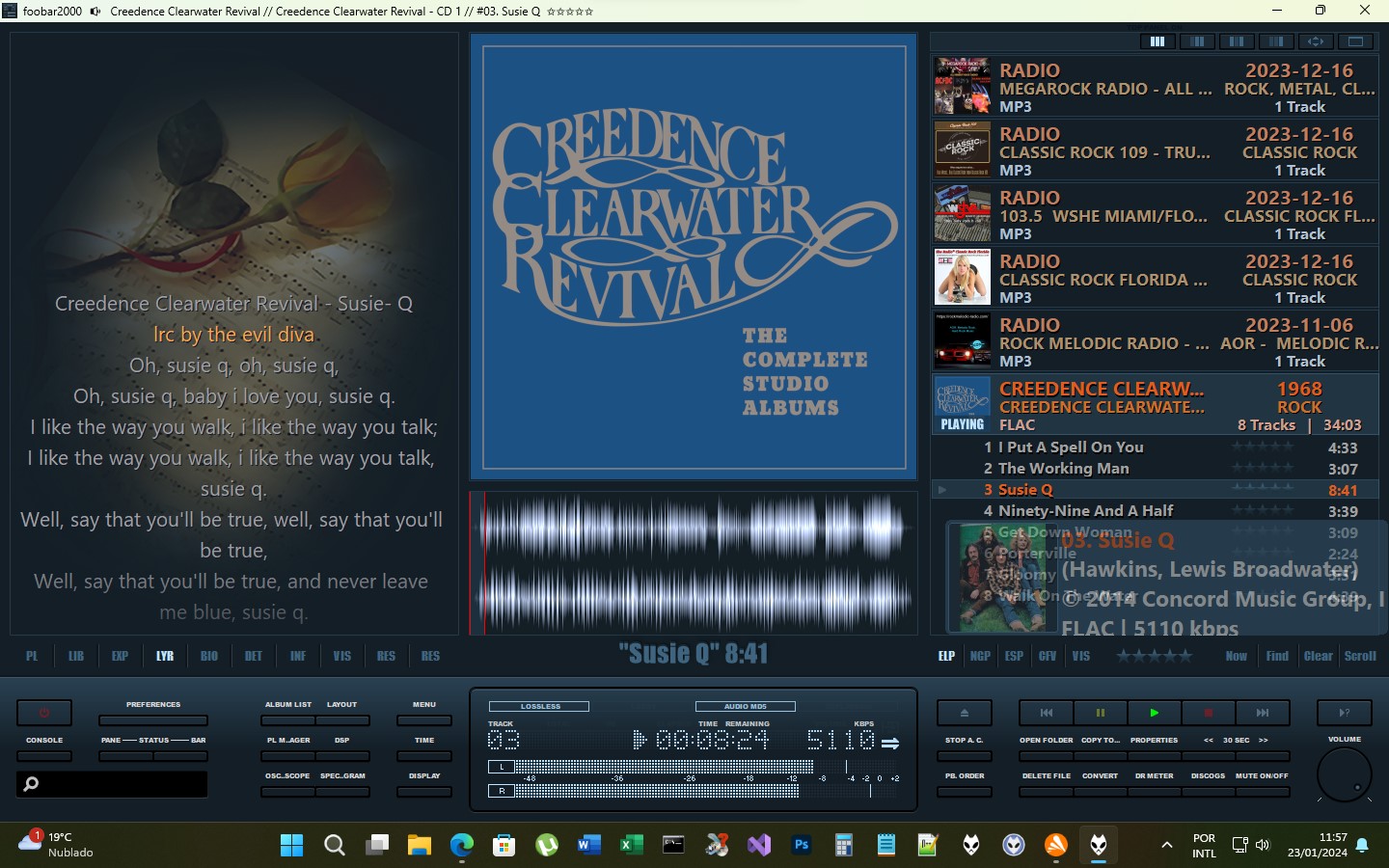Toggle the Console button
Viewport: 1389px width, 868px height.
tap(44, 756)
